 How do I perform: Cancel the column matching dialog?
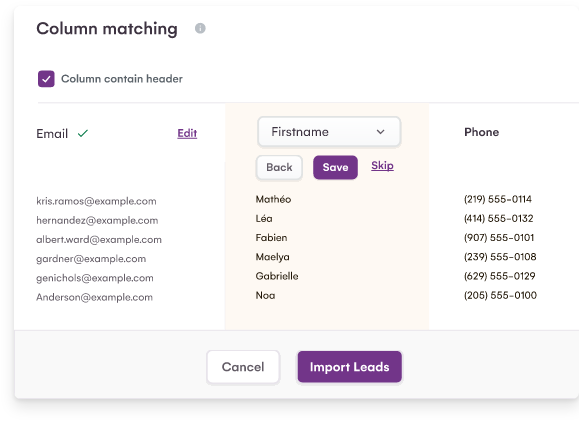click(x=243, y=367)
